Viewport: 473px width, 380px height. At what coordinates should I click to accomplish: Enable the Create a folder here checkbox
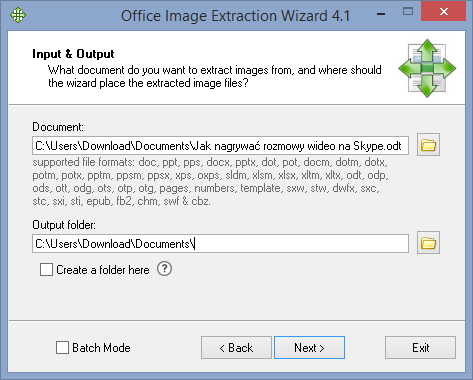[x=46, y=269]
